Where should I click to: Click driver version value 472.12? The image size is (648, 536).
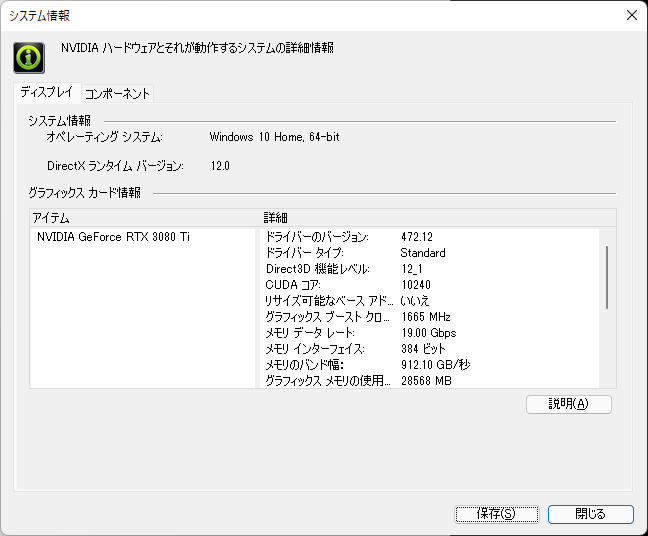pos(417,237)
